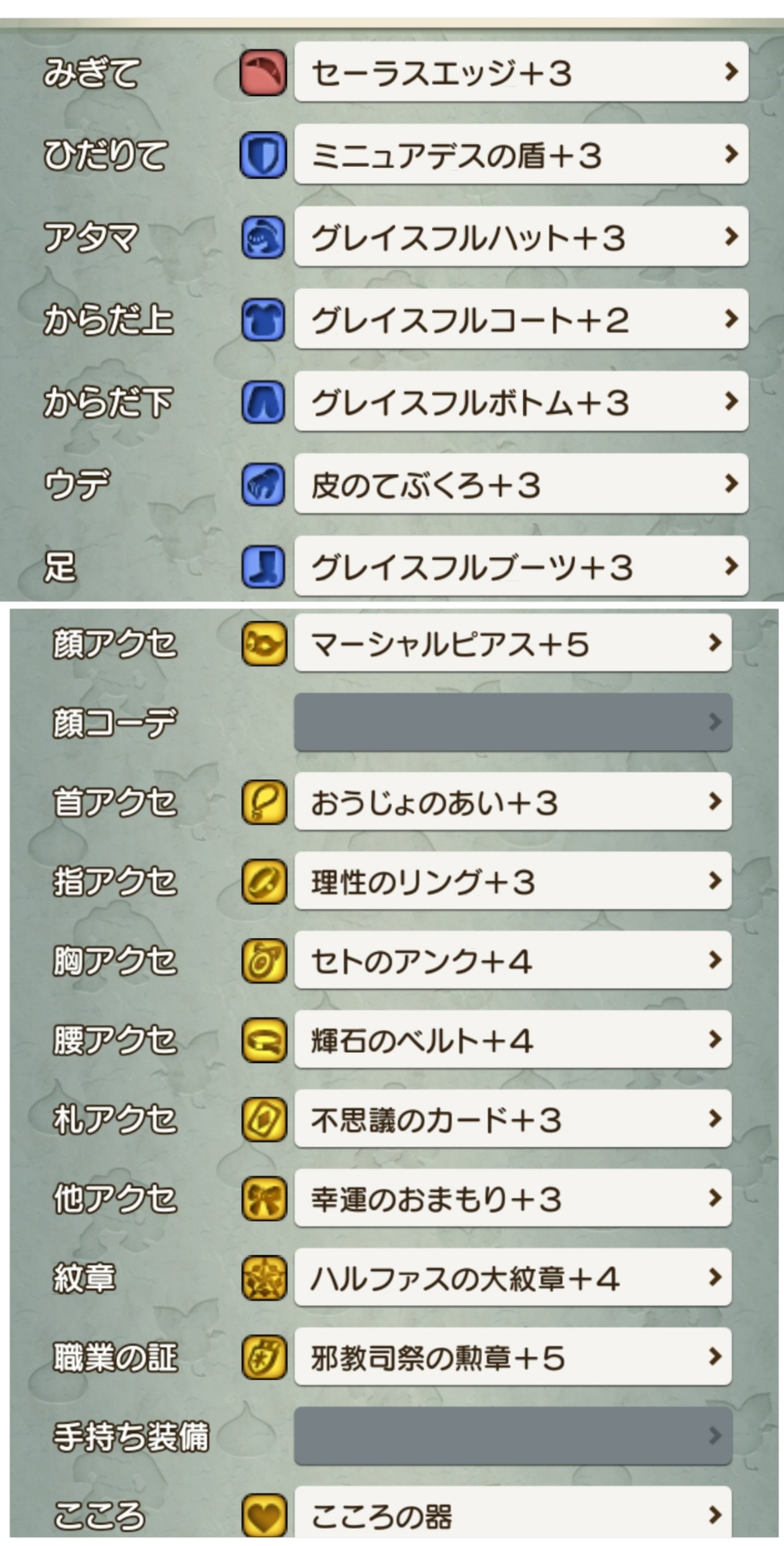Open the グレイスフルコート+2 equipment slot

pos(520,319)
